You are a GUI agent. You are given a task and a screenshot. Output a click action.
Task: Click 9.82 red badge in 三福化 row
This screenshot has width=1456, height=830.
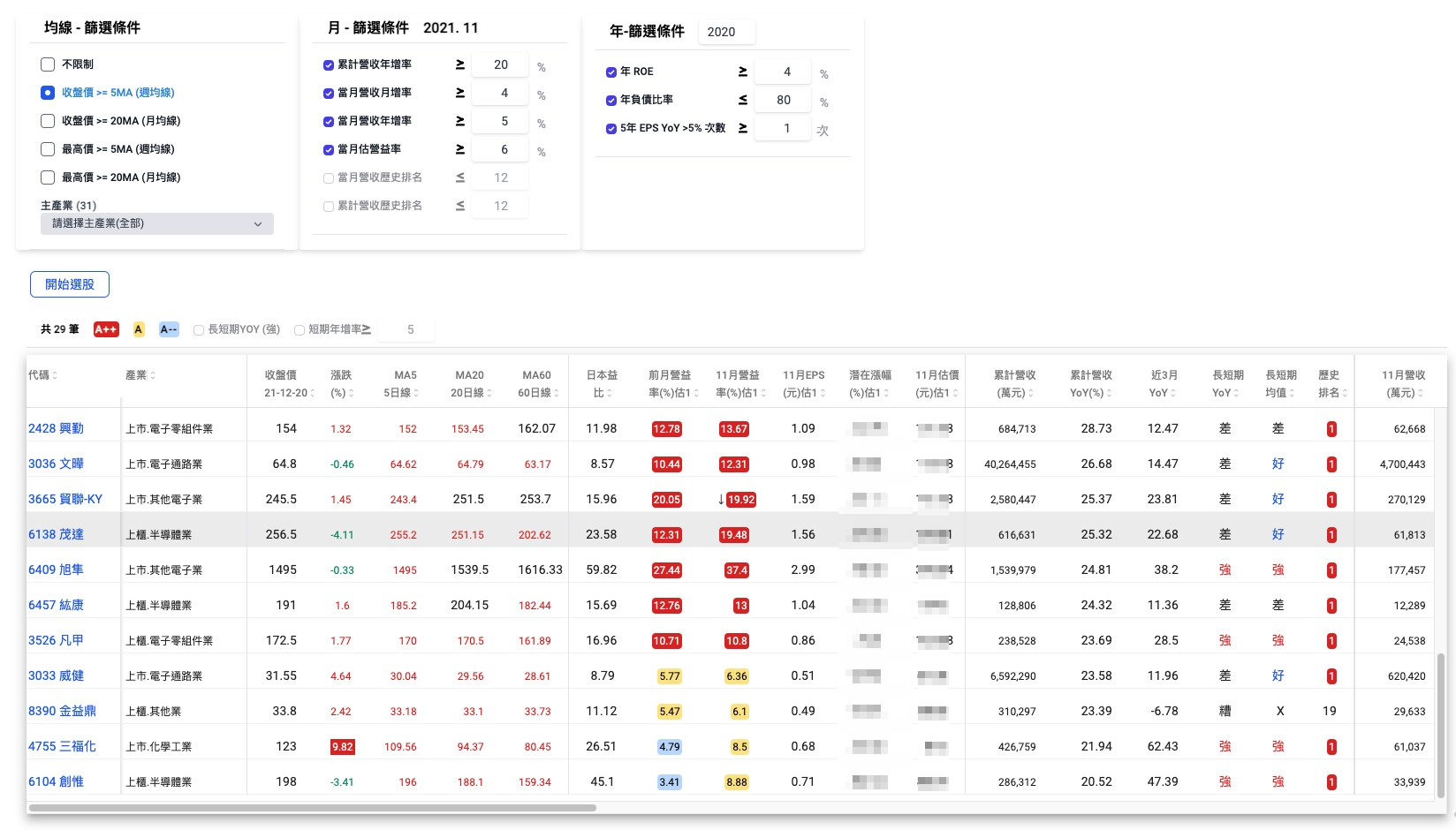tap(342, 747)
